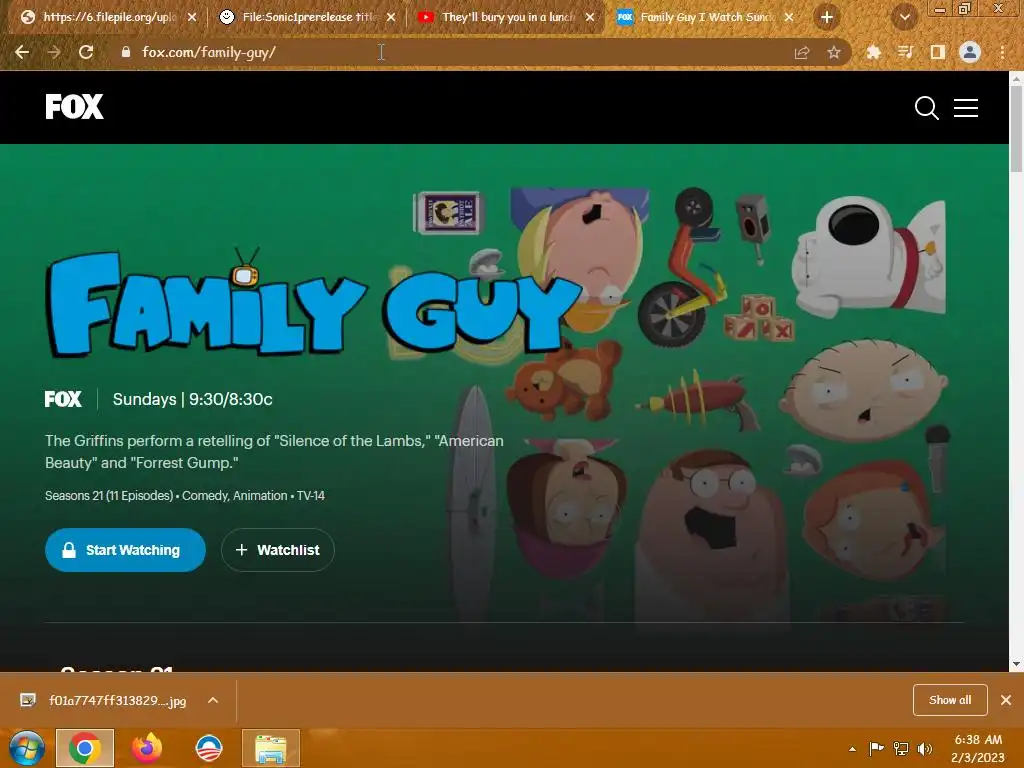The width and height of the screenshot is (1024, 768).
Task: Open File Explorer folder in taskbar
Action: (x=271, y=748)
